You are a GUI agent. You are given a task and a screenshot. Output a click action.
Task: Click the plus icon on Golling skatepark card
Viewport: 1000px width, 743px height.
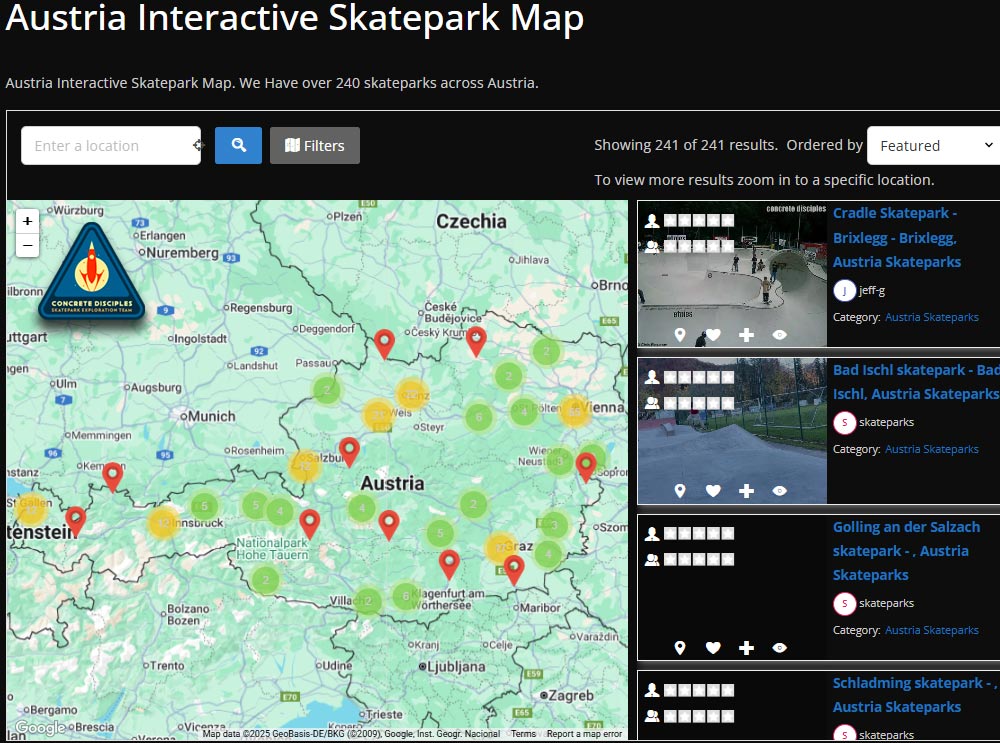[x=746, y=647]
